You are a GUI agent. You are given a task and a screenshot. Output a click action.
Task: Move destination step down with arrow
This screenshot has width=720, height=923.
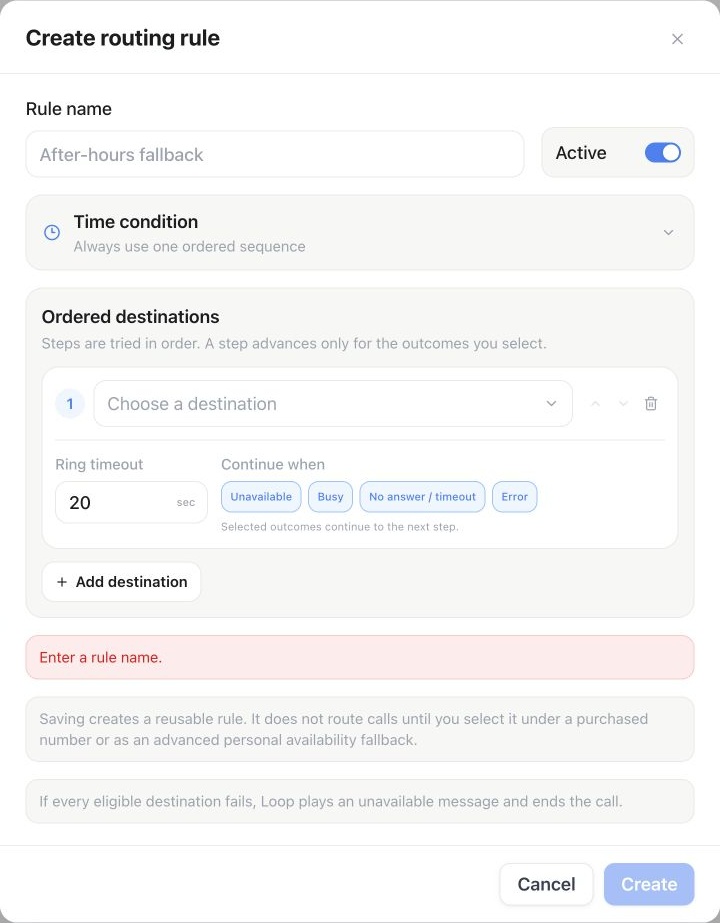point(623,404)
